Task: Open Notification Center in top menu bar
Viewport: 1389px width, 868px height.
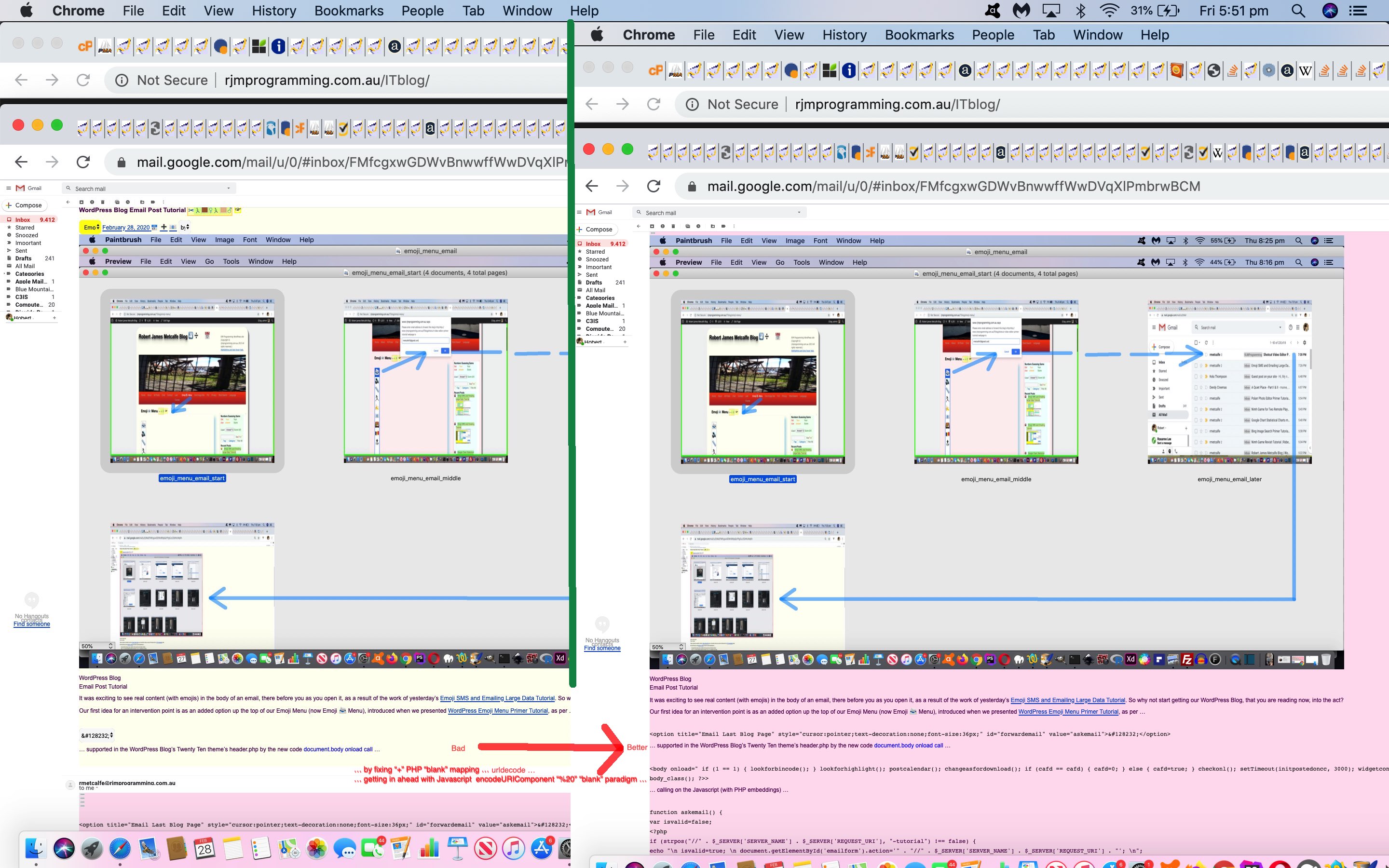Action: [1358, 11]
